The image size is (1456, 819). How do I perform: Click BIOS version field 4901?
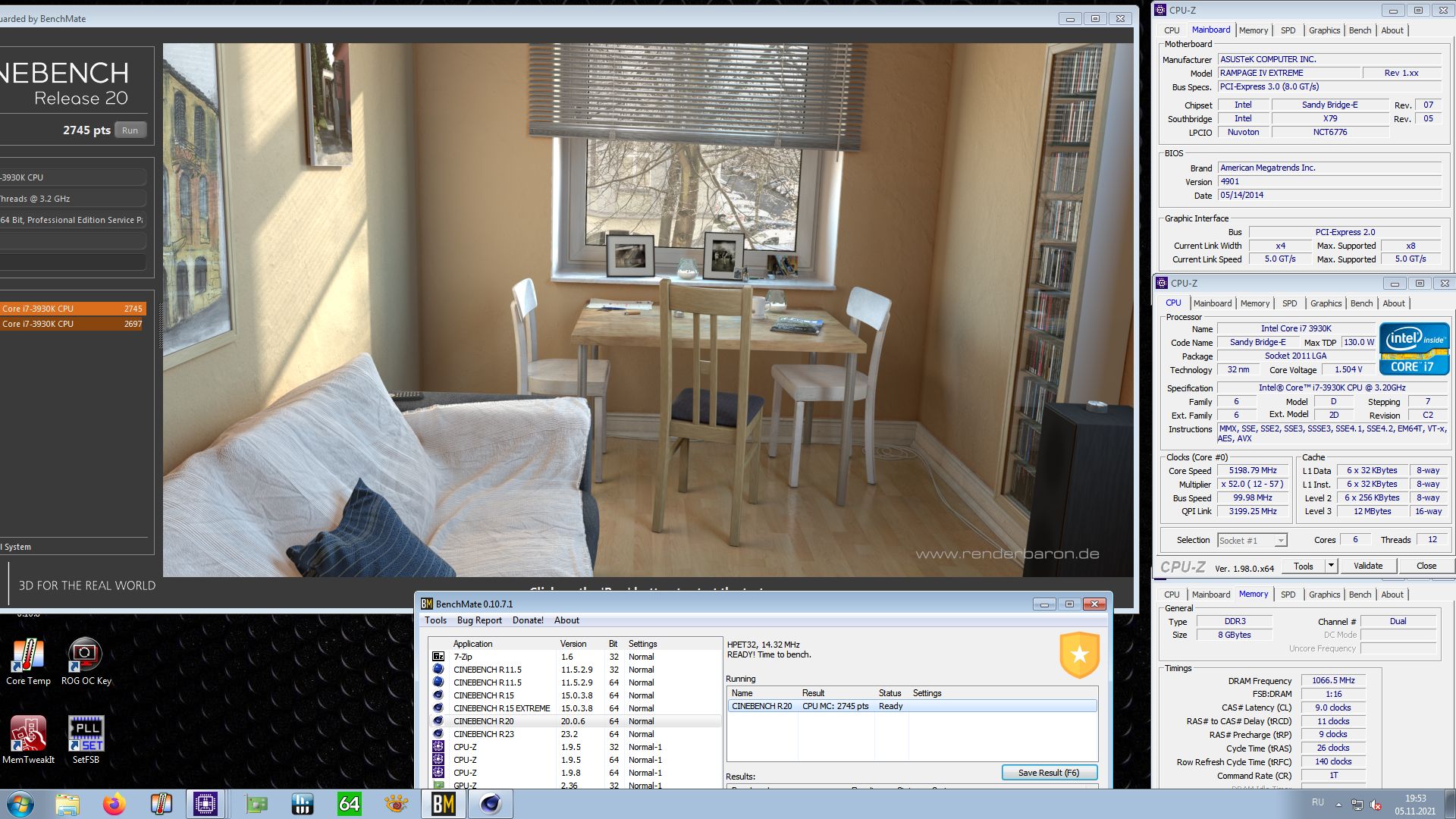click(1329, 182)
